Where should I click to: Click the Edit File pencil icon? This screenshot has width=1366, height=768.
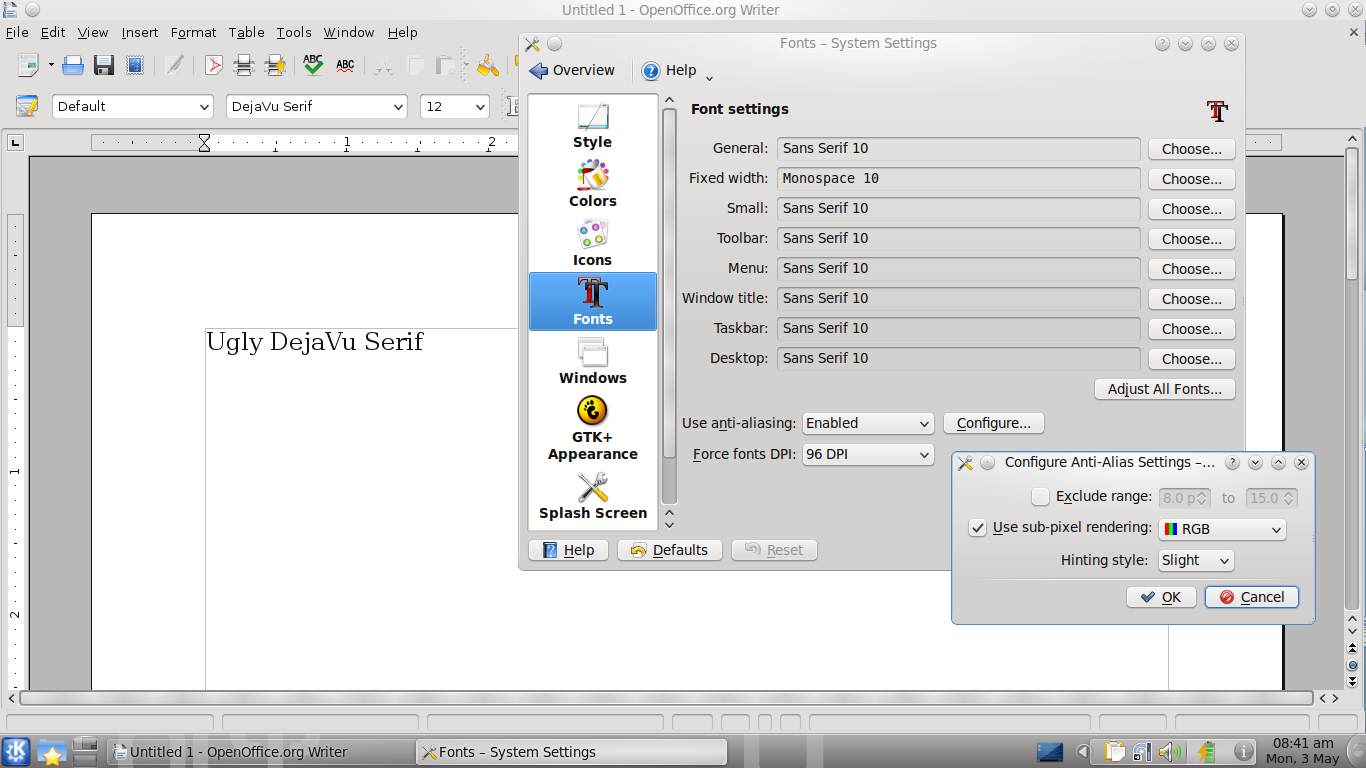pyautogui.click(x=174, y=66)
